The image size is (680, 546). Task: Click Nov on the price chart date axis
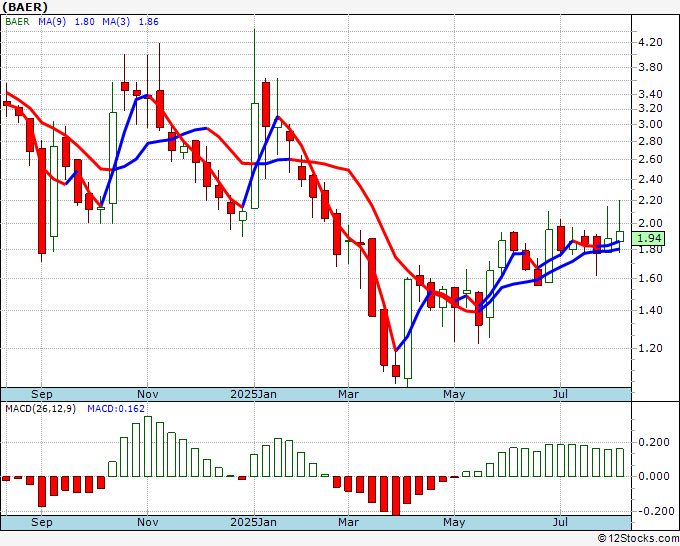pos(147,395)
